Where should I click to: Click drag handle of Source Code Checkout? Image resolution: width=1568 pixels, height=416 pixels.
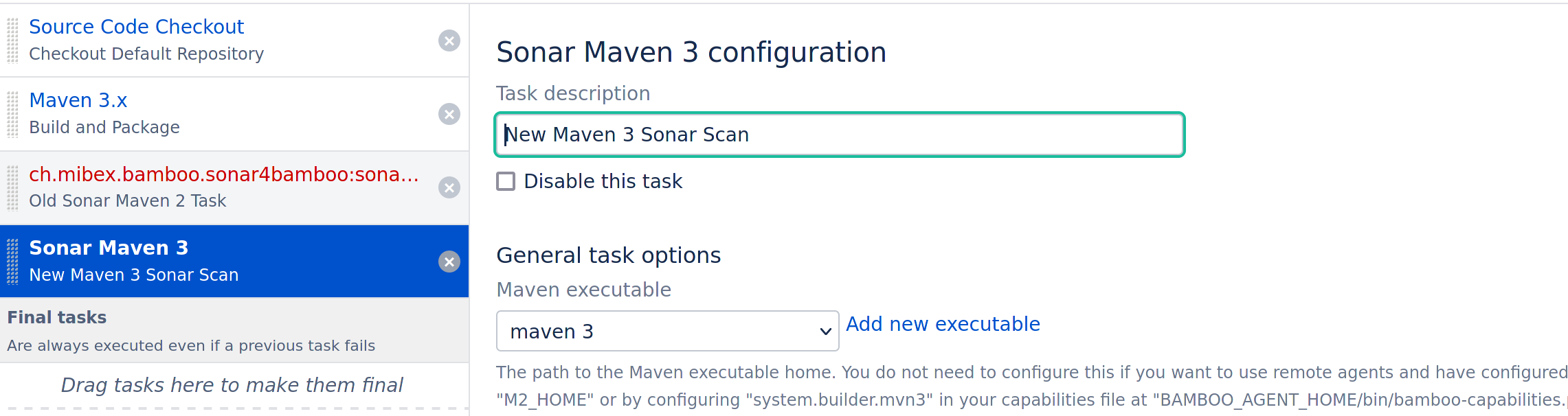tap(12, 41)
